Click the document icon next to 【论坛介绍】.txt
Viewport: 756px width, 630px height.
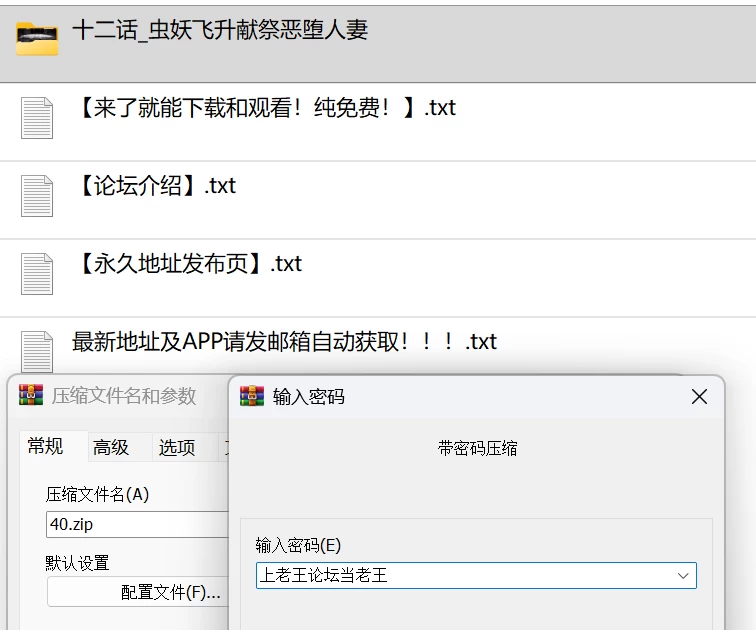37,196
